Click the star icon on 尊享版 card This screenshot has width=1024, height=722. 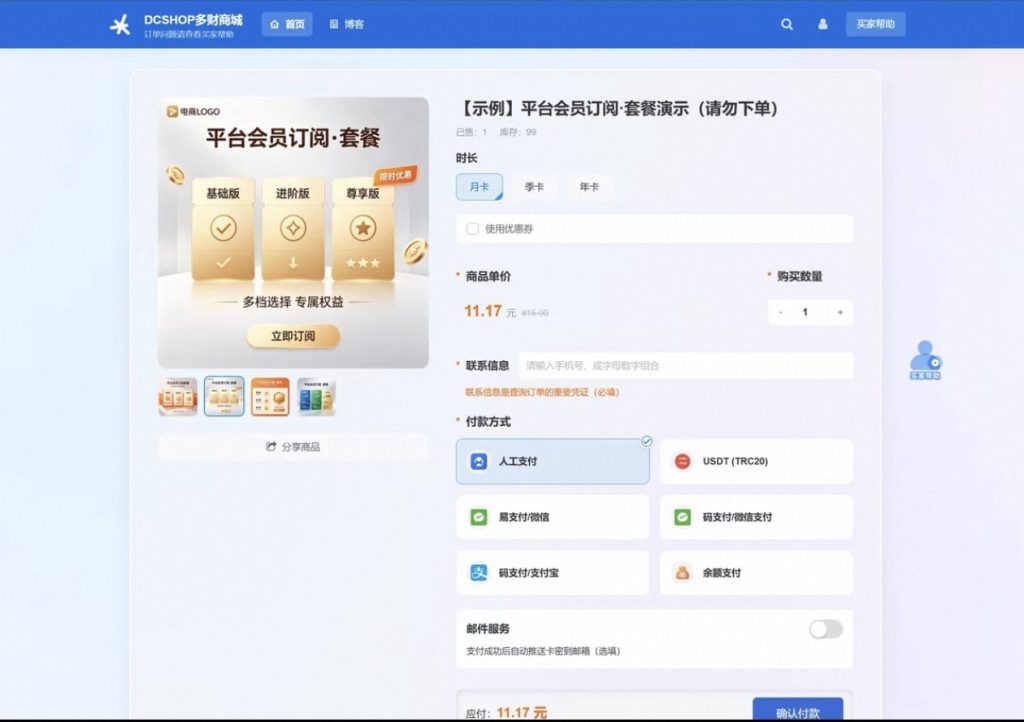click(x=362, y=228)
